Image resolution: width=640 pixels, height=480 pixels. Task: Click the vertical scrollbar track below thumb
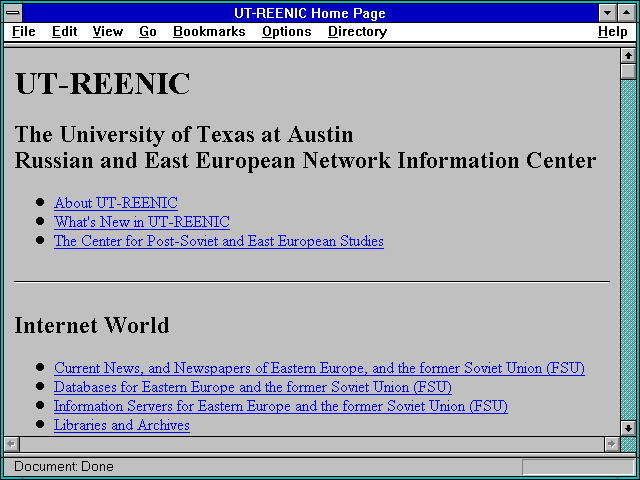click(628, 250)
